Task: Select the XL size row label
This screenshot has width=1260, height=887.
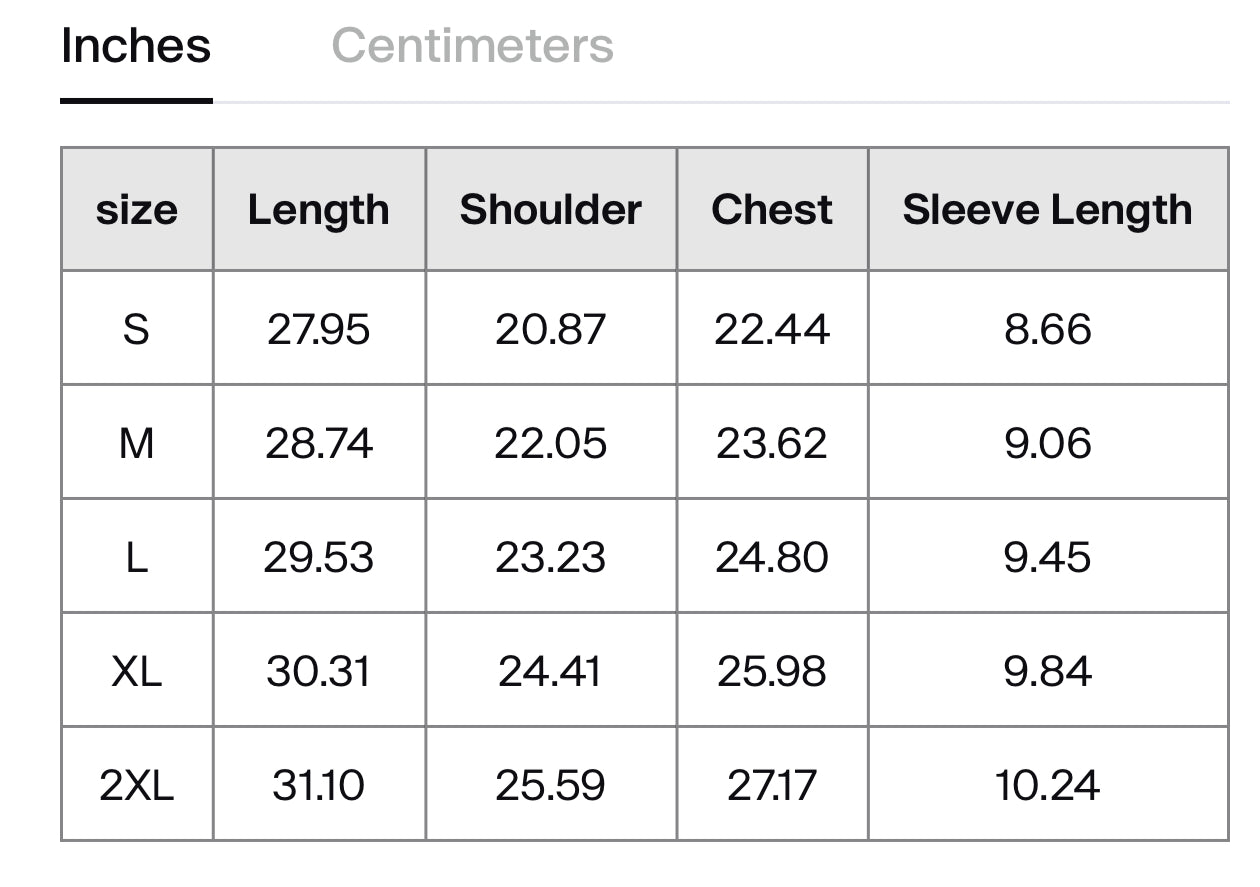Action: click(137, 671)
